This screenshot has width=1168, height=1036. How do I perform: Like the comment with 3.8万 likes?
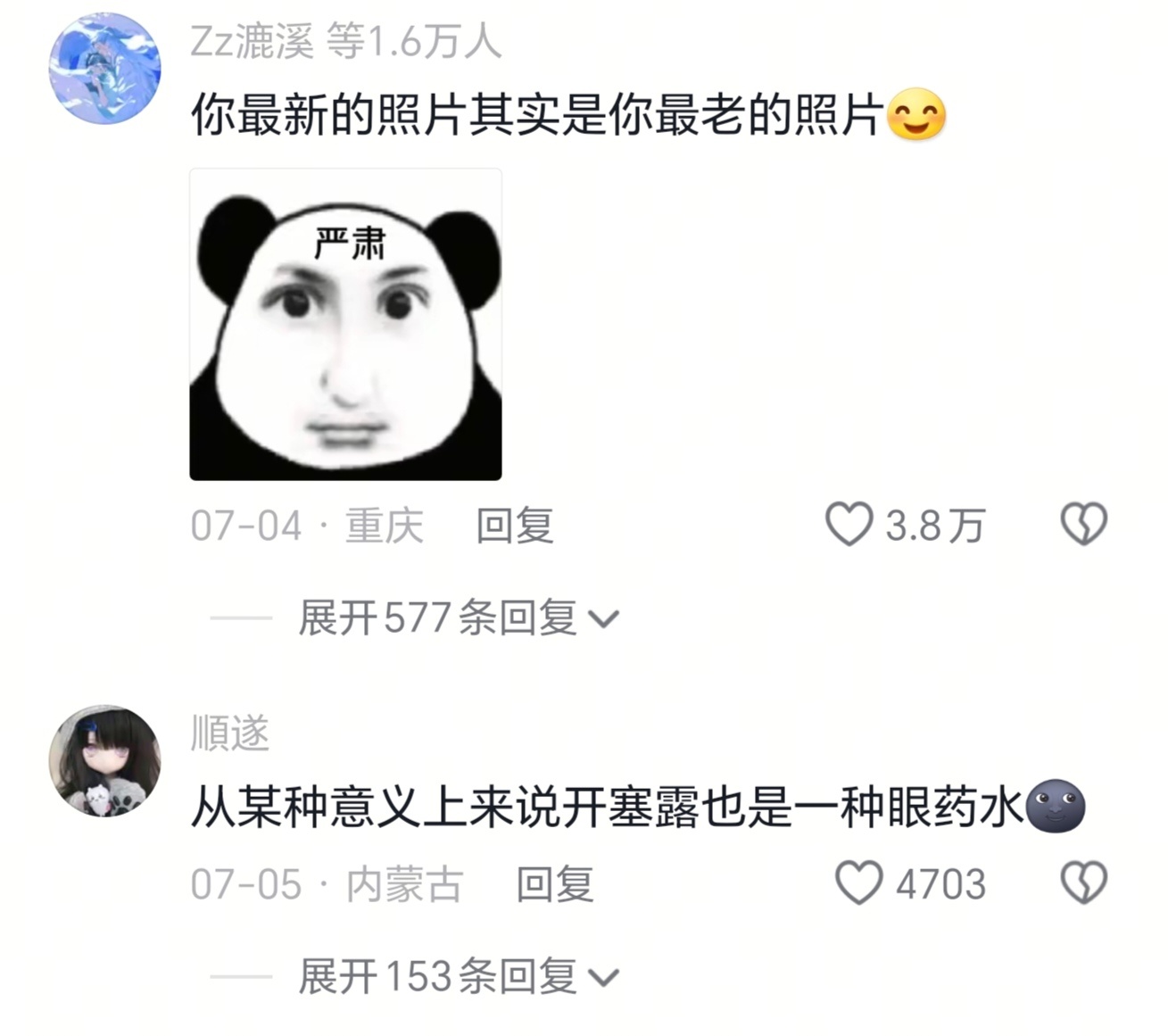(x=849, y=524)
